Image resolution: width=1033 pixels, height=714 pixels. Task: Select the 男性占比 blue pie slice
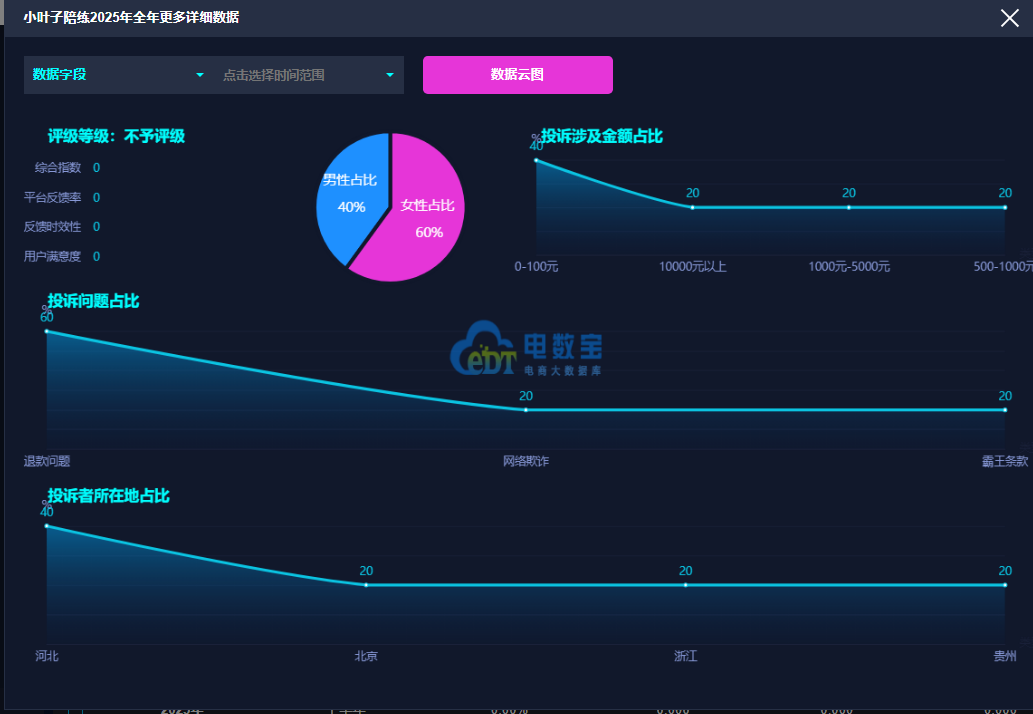349,195
